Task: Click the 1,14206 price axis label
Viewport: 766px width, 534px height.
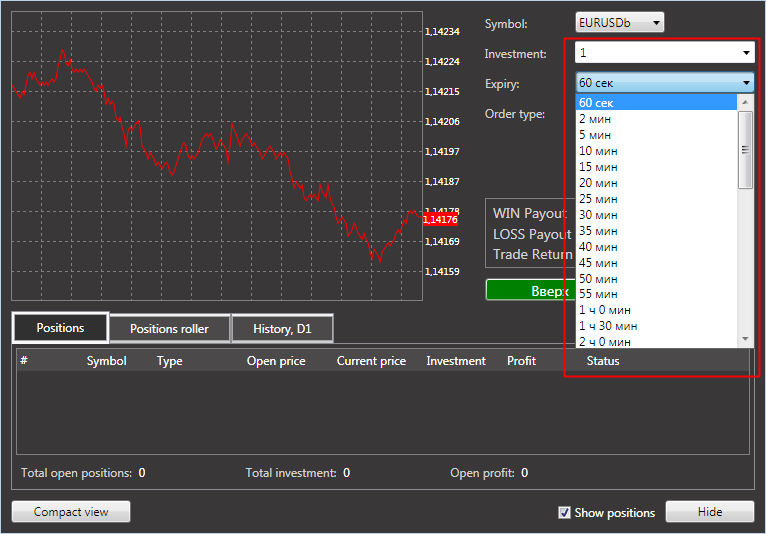Action: pyautogui.click(x=442, y=122)
